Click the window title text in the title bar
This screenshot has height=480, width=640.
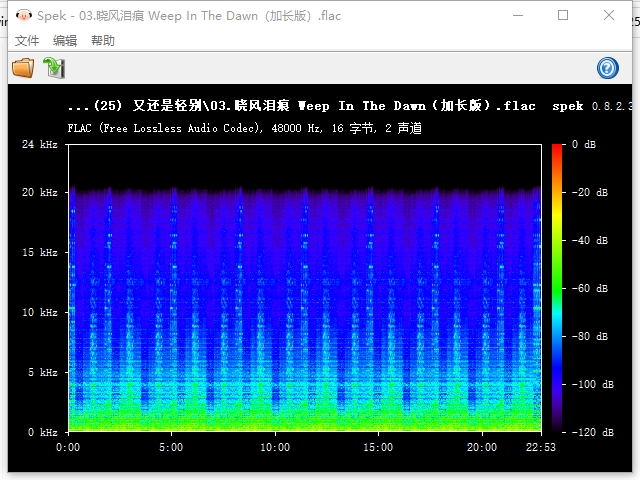pos(189,16)
